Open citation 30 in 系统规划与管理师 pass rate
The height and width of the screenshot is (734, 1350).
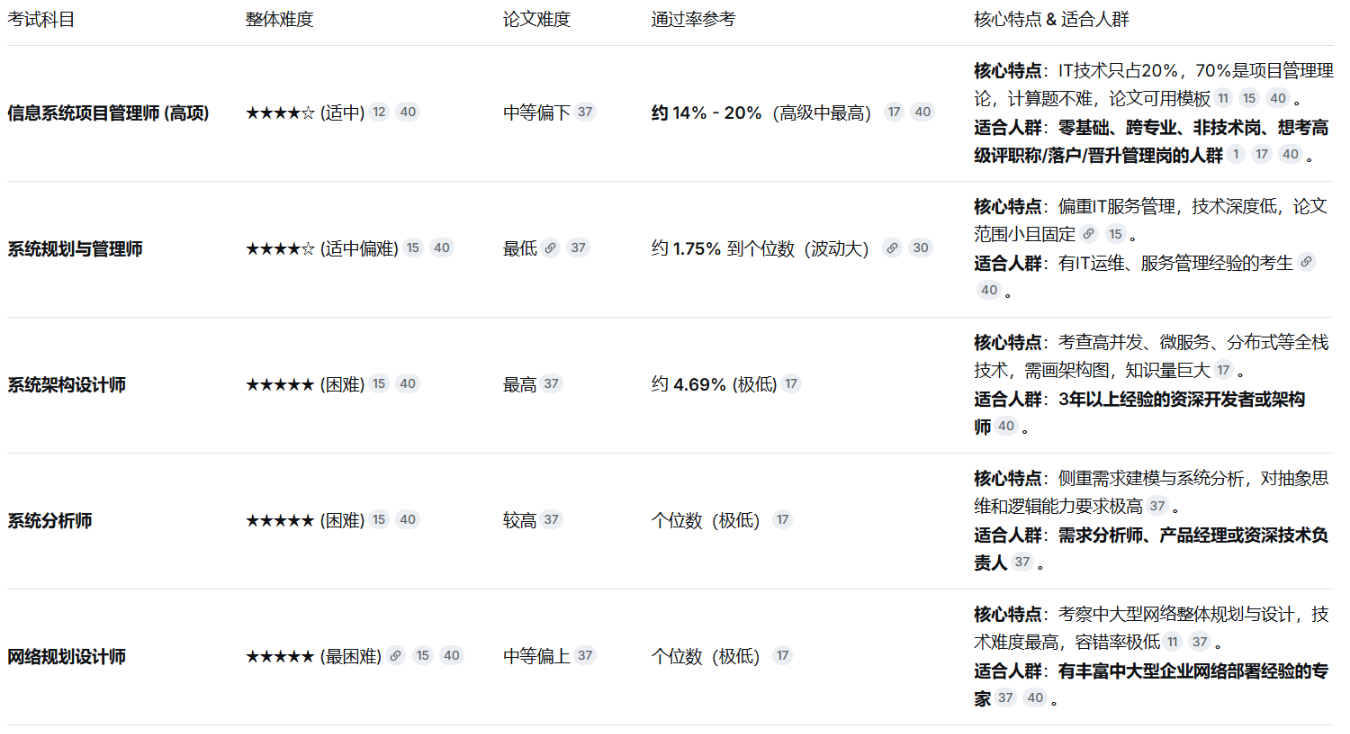tap(920, 248)
